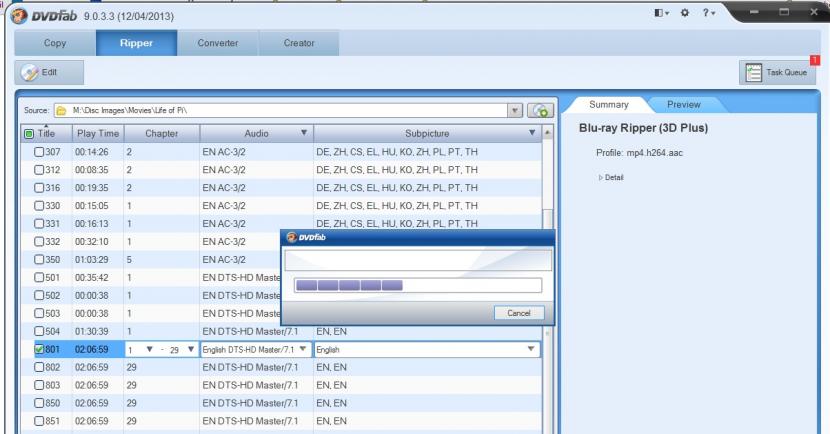Sort by Chapter column header
Screen dimensions: 830x434
161,133
